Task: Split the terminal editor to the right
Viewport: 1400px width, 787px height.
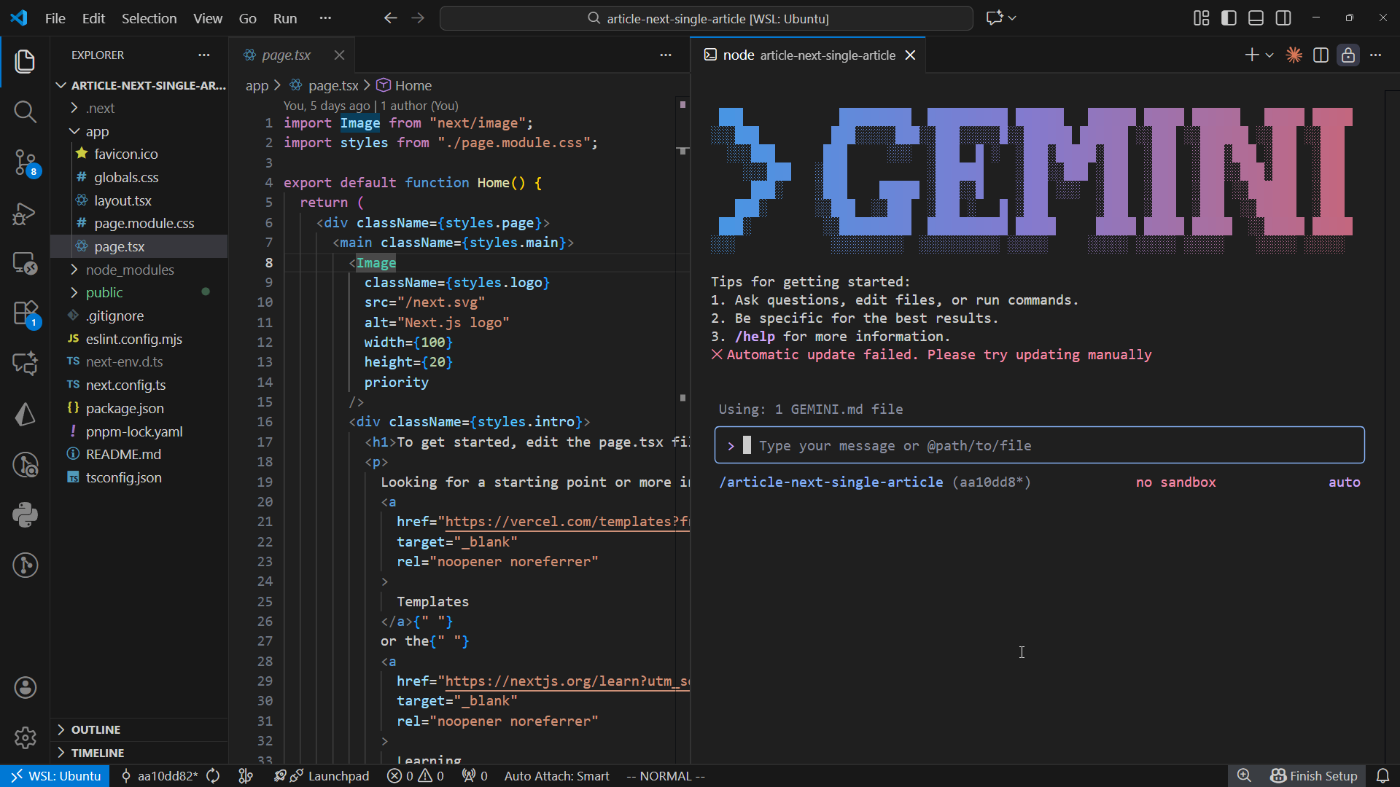Action: point(1320,55)
